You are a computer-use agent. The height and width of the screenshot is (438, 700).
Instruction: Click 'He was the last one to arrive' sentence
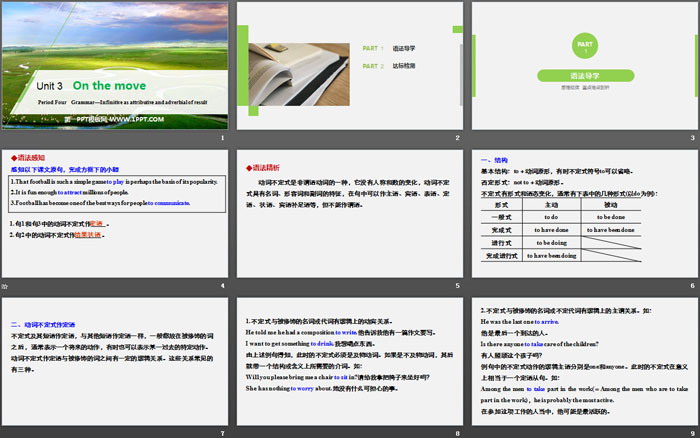pyautogui.click(x=520, y=321)
